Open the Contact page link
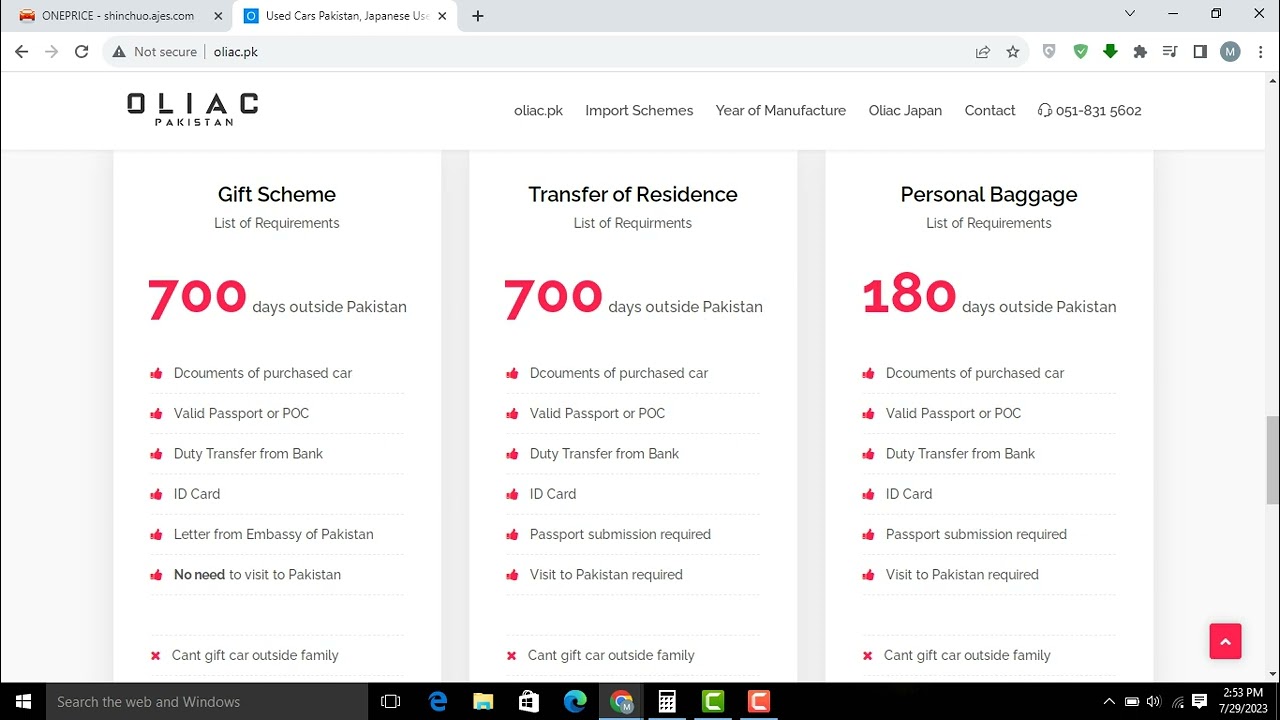This screenshot has height=720, width=1280. pos(990,111)
